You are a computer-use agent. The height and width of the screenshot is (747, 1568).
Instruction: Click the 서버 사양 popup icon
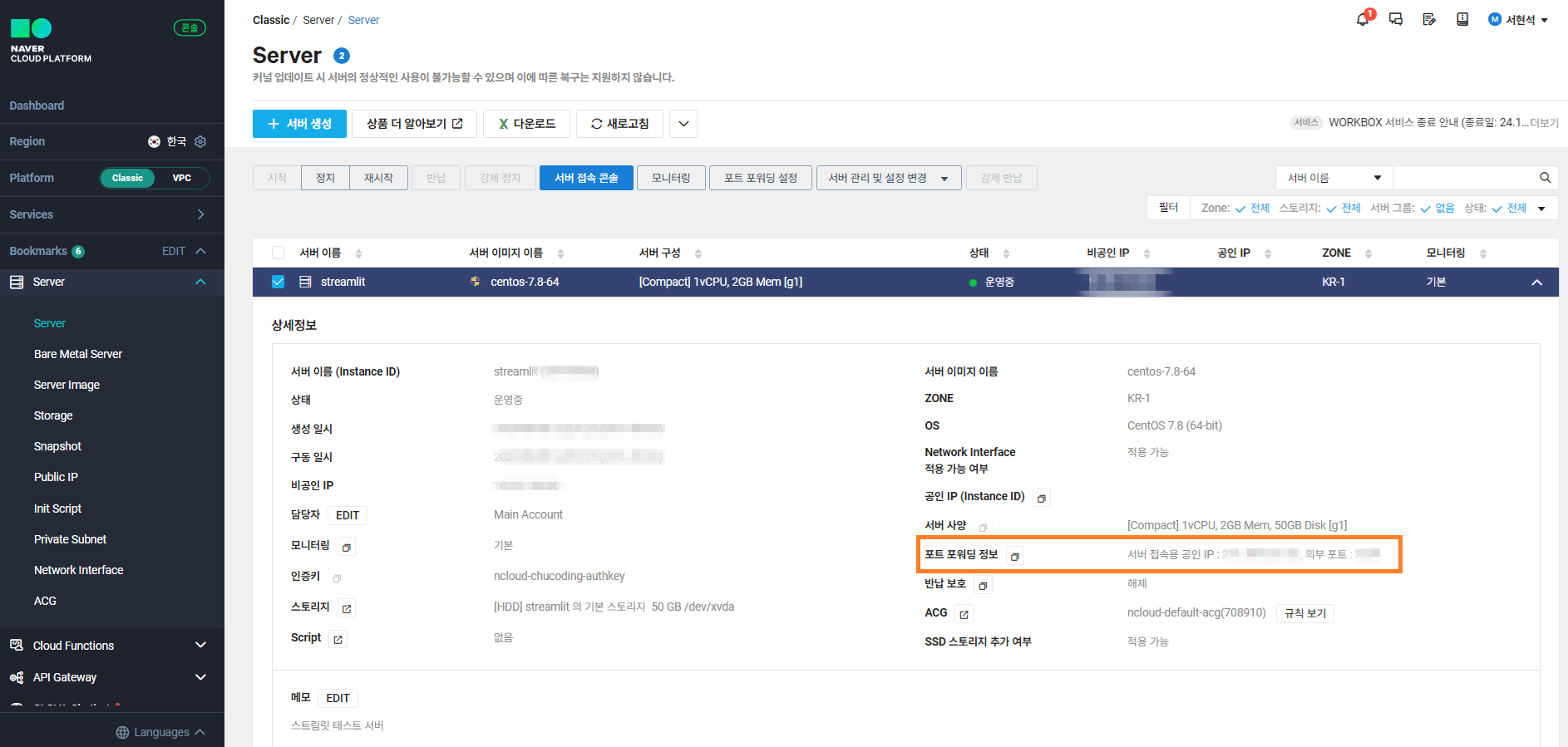[x=983, y=527]
